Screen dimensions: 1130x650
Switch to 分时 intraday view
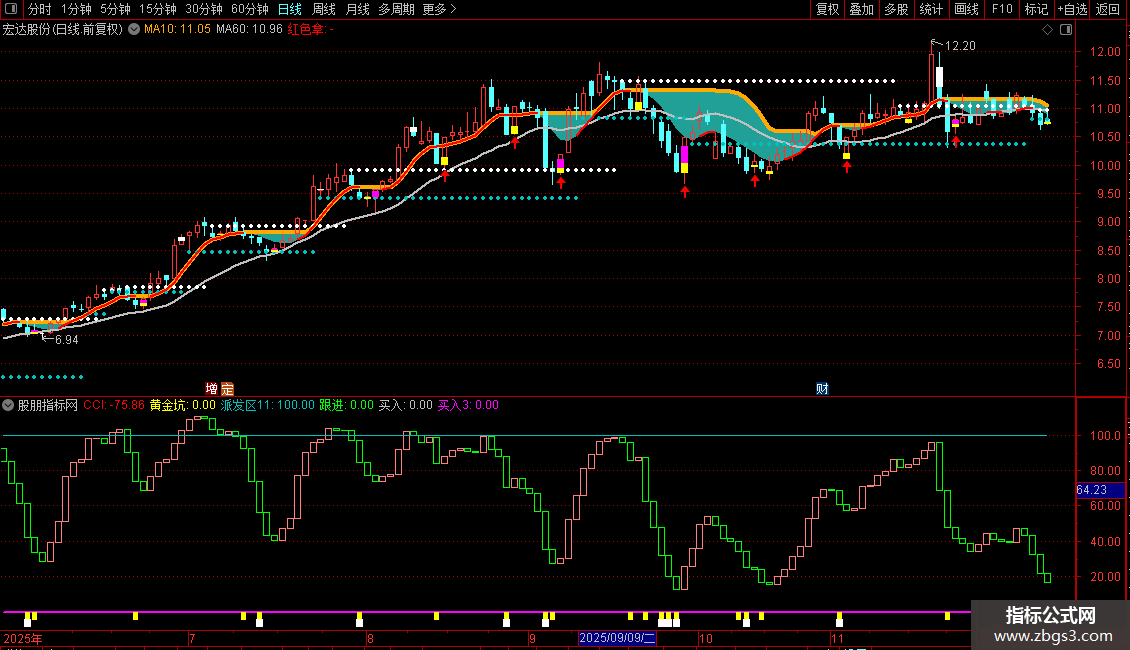pyautogui.click(x=40, y=9)
